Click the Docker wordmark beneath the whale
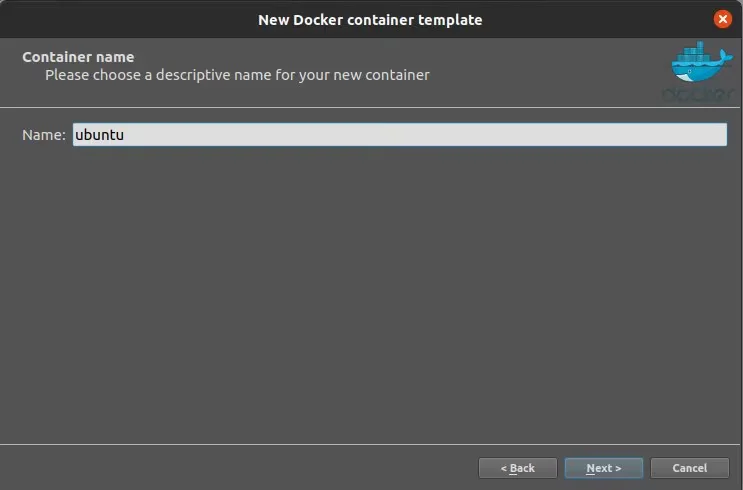Image resolution: width=743 pixels, height=490 pixels. click(698, 94)
